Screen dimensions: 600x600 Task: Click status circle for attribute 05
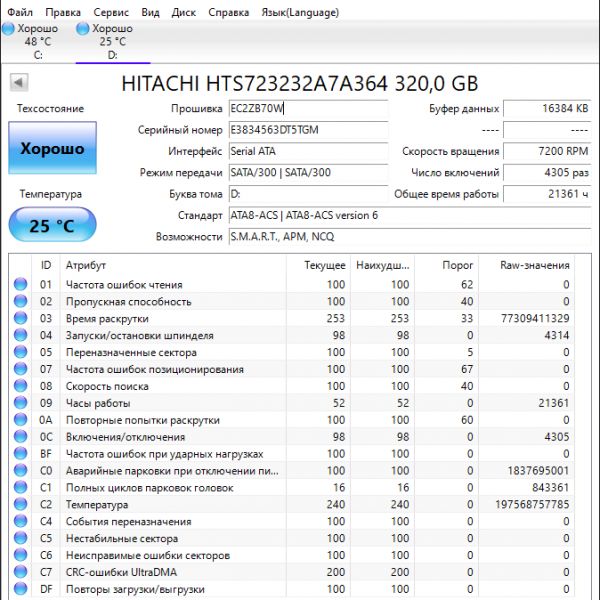point(20,352)
